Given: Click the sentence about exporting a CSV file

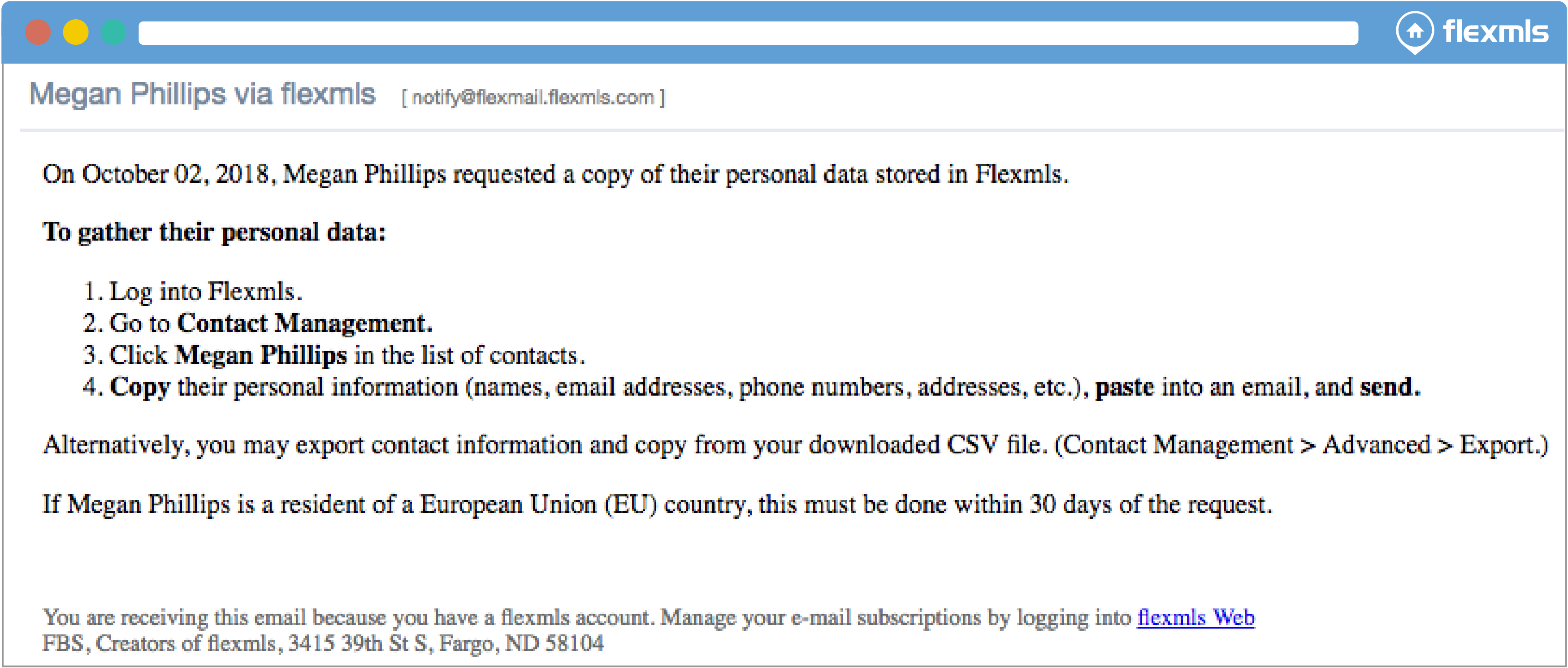Looking at the screenshot, I should click(x=794, y=445).
